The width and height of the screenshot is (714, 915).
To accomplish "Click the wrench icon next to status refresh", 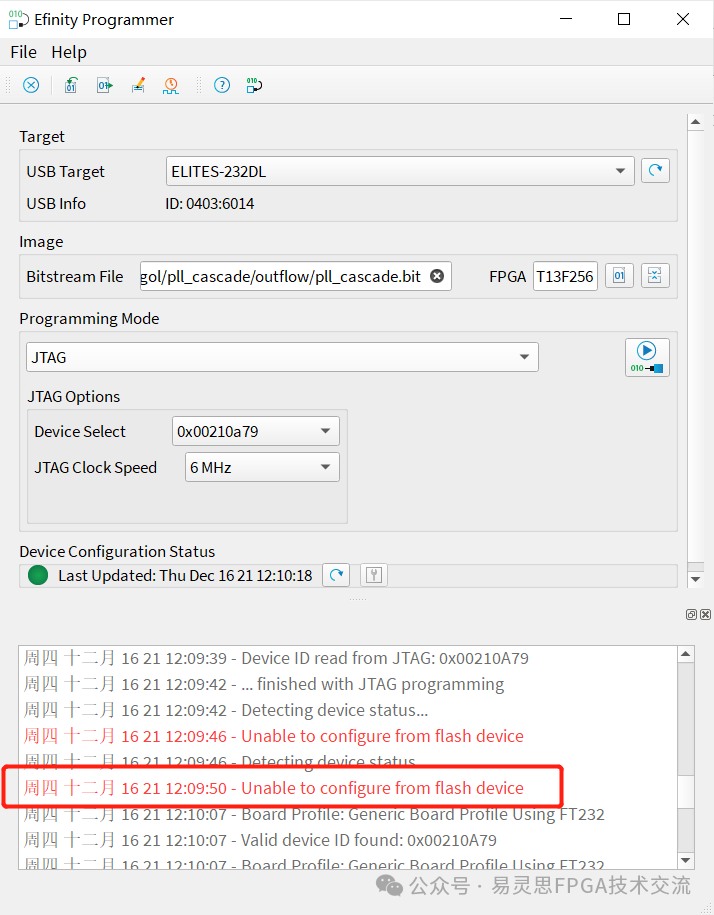I will (x=373, y=575).
